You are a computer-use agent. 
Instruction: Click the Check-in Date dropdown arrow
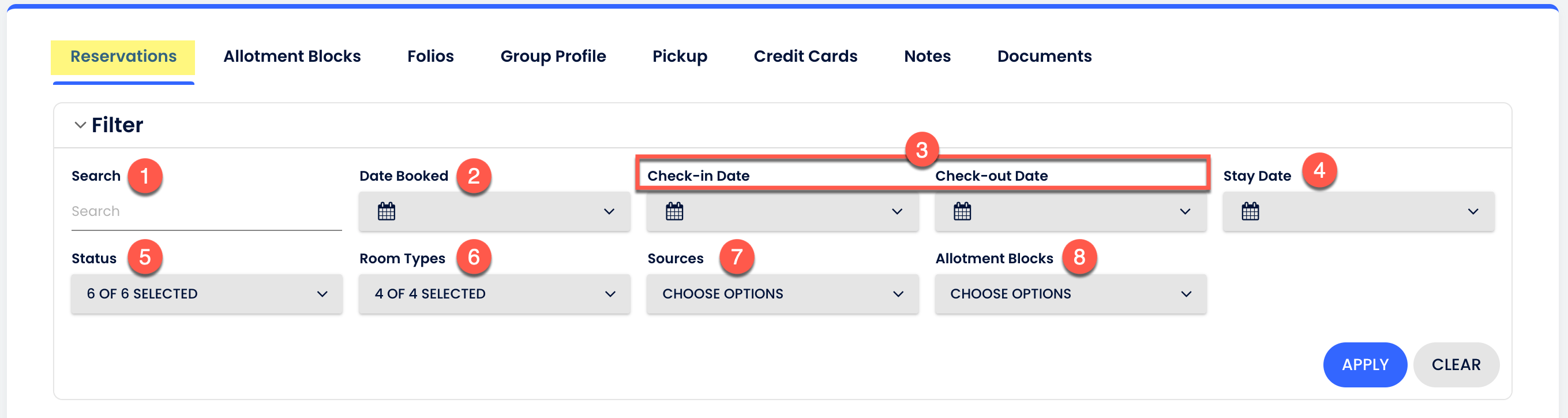point(898,212)
